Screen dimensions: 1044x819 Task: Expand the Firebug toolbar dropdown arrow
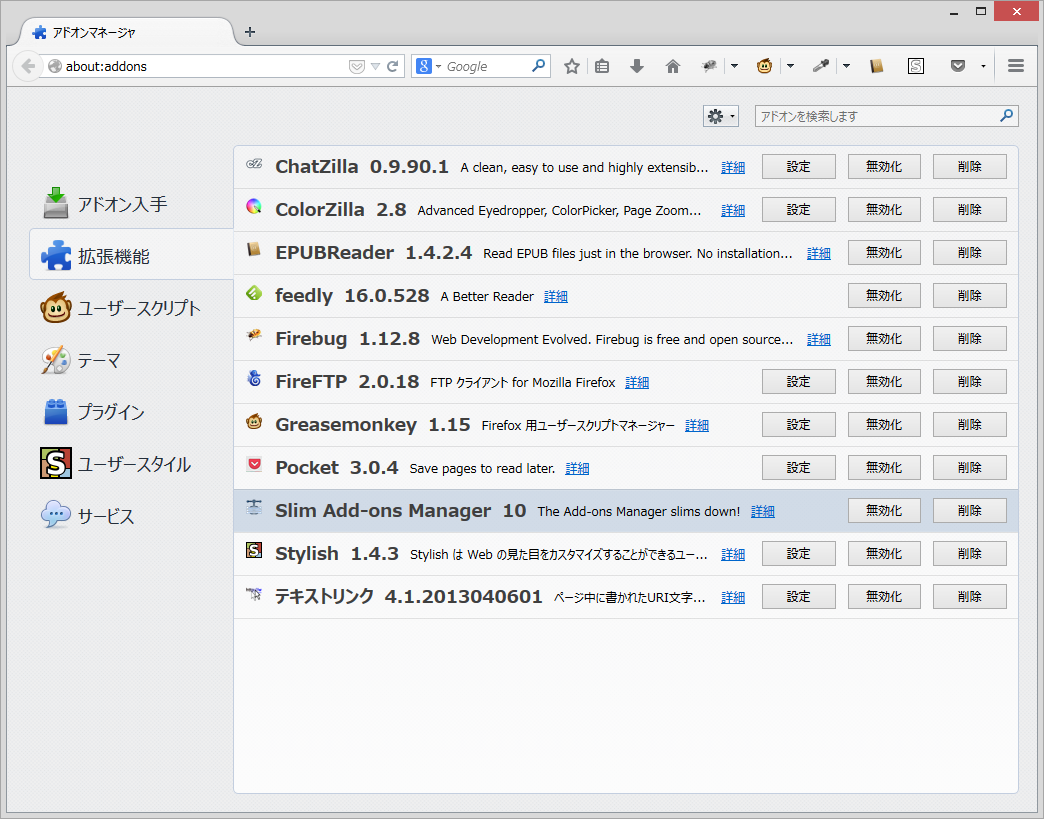[x=734, y=66]
